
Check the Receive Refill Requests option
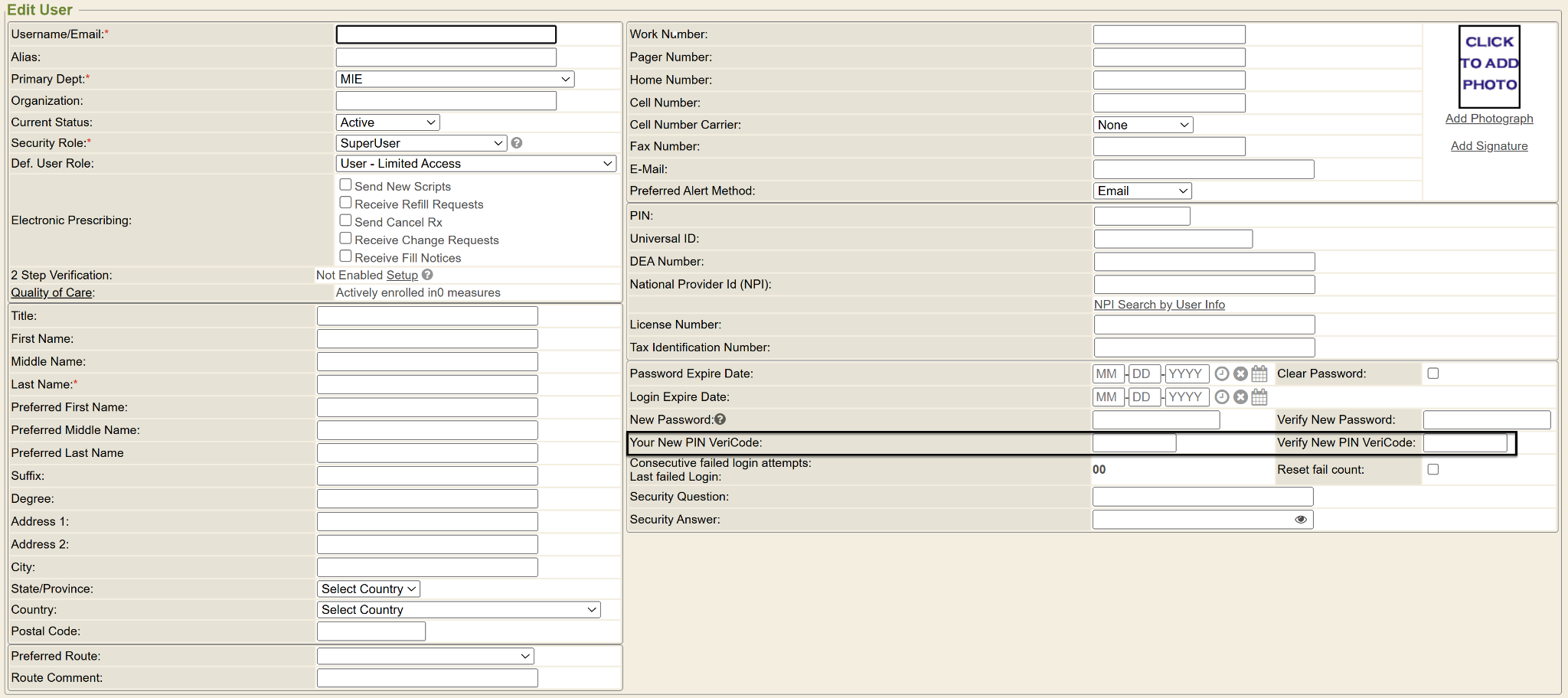coord(346,203)
